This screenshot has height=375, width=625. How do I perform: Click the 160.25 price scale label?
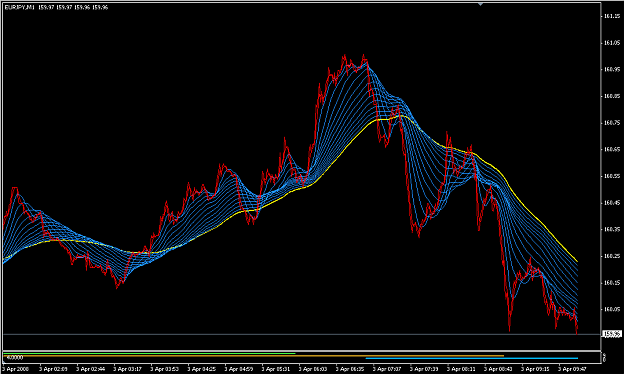coord(612,256)
